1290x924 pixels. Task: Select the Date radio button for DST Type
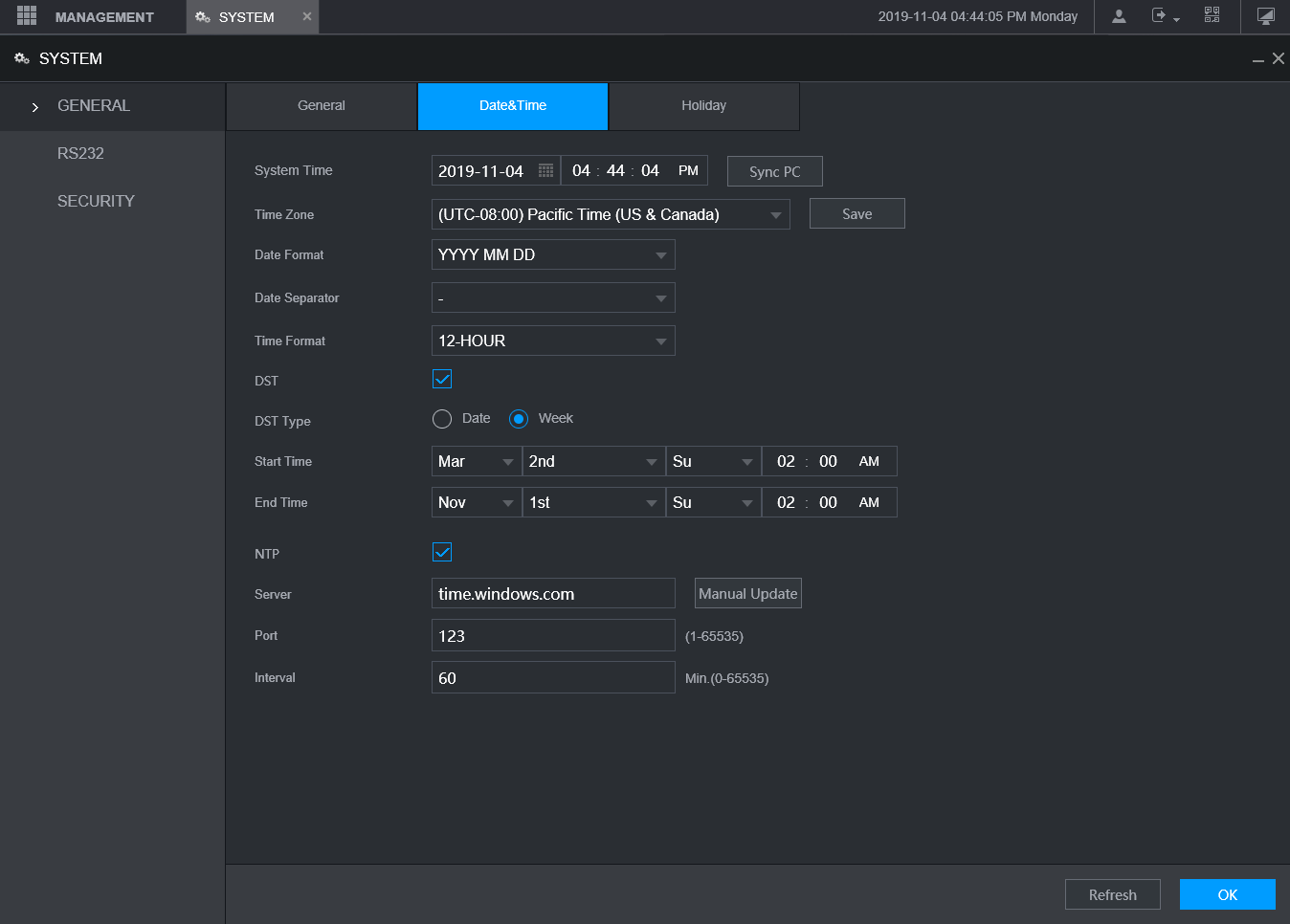click(x=442, y=419)
